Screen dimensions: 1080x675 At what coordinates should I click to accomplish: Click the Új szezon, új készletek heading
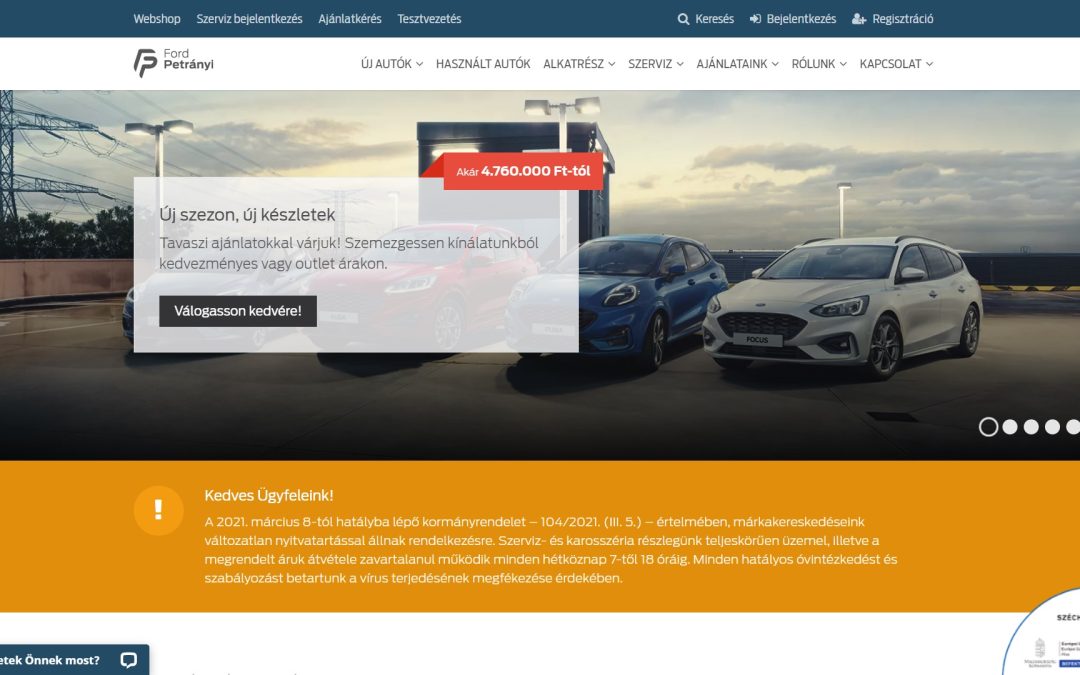tap(247, 215)
